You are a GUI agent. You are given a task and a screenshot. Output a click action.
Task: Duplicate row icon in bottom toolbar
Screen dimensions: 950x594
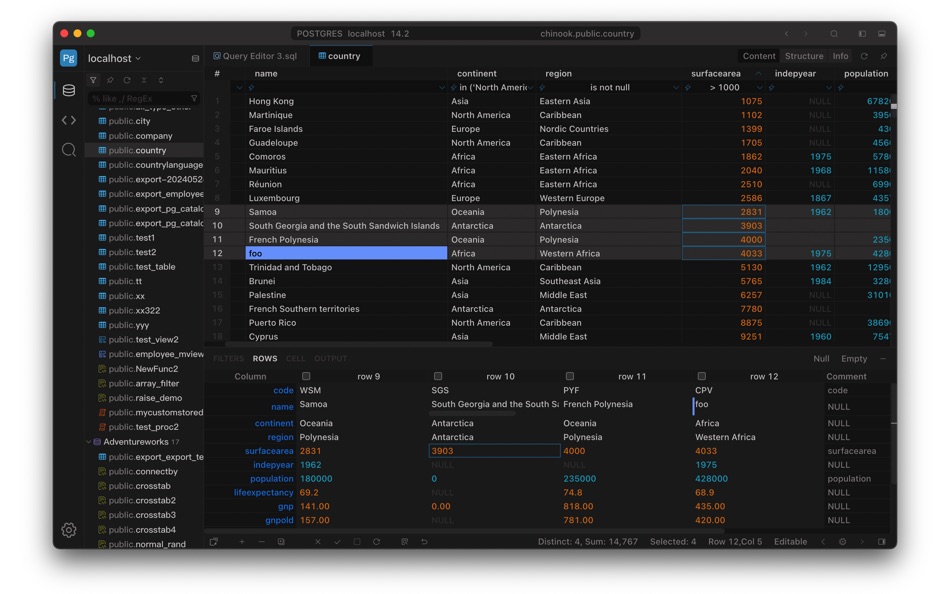281,541
